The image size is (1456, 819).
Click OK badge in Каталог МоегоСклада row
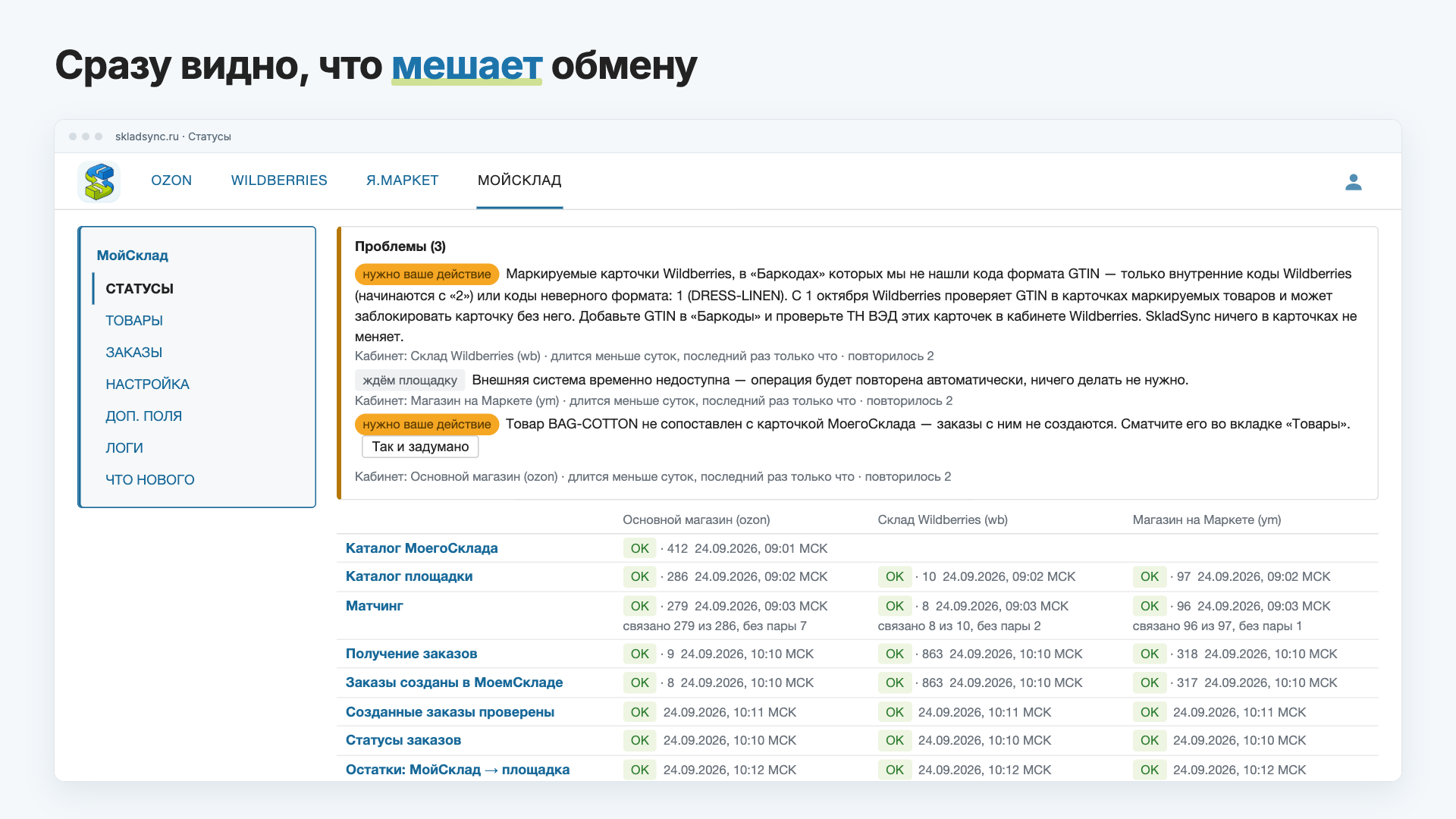[639, 548]
